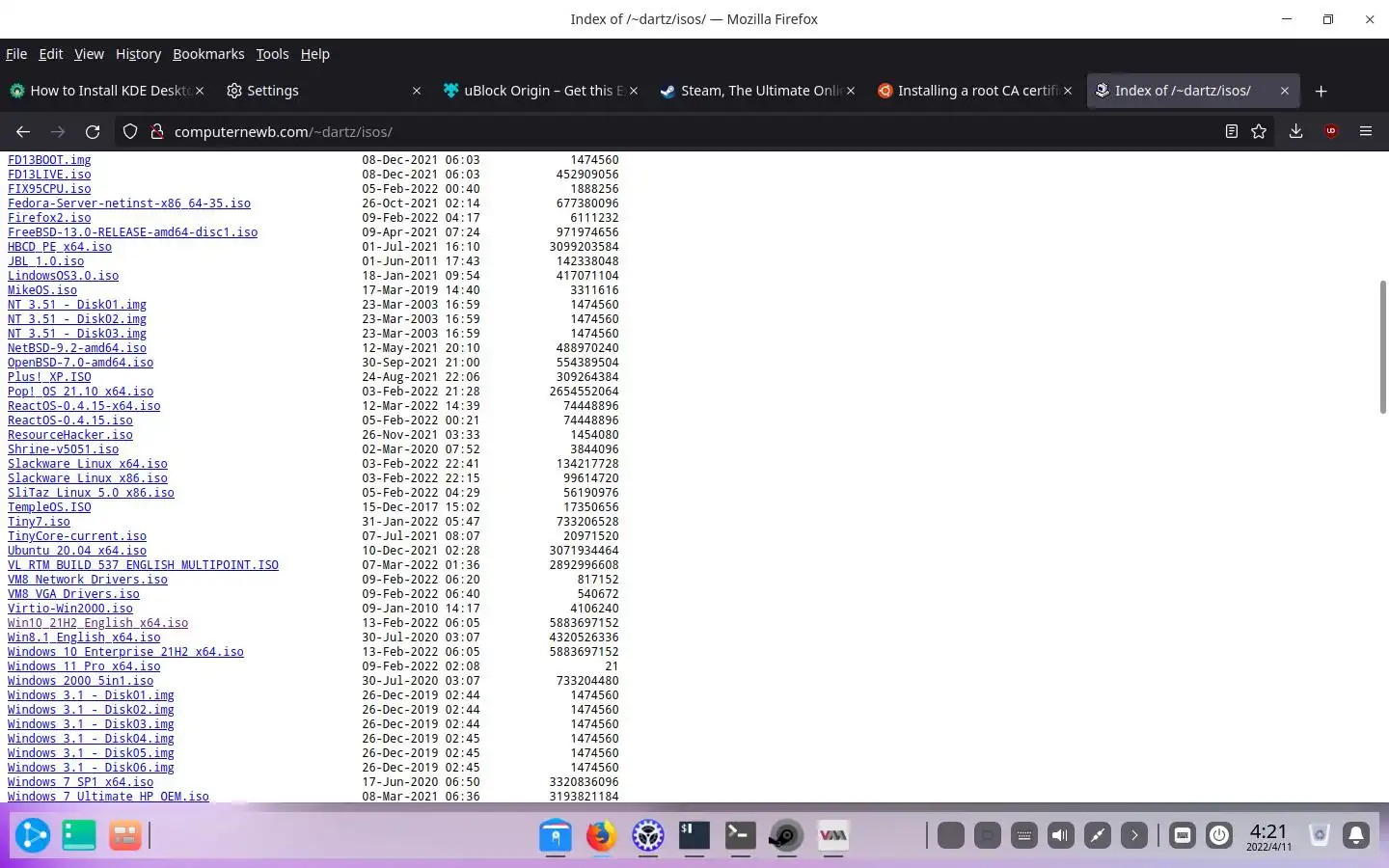Open the control center gear dock icon
The width and height of the screenshot is (1389, 868).
pos(648,835)
